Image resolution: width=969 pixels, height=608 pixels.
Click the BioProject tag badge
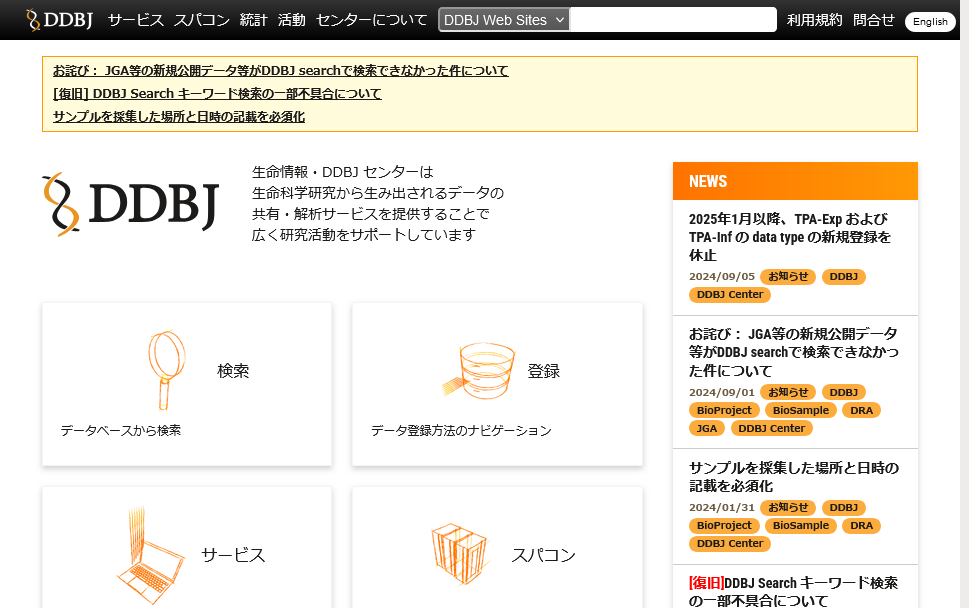(724, 410)
